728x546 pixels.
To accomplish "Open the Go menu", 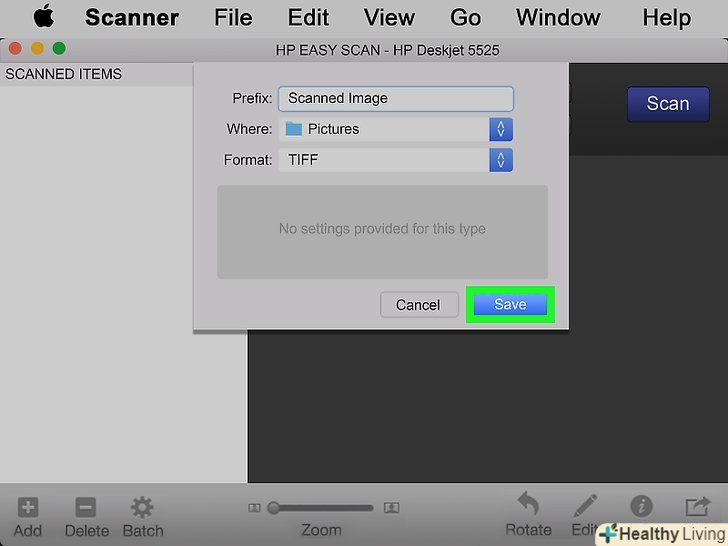I will click(x=465, y=18).
